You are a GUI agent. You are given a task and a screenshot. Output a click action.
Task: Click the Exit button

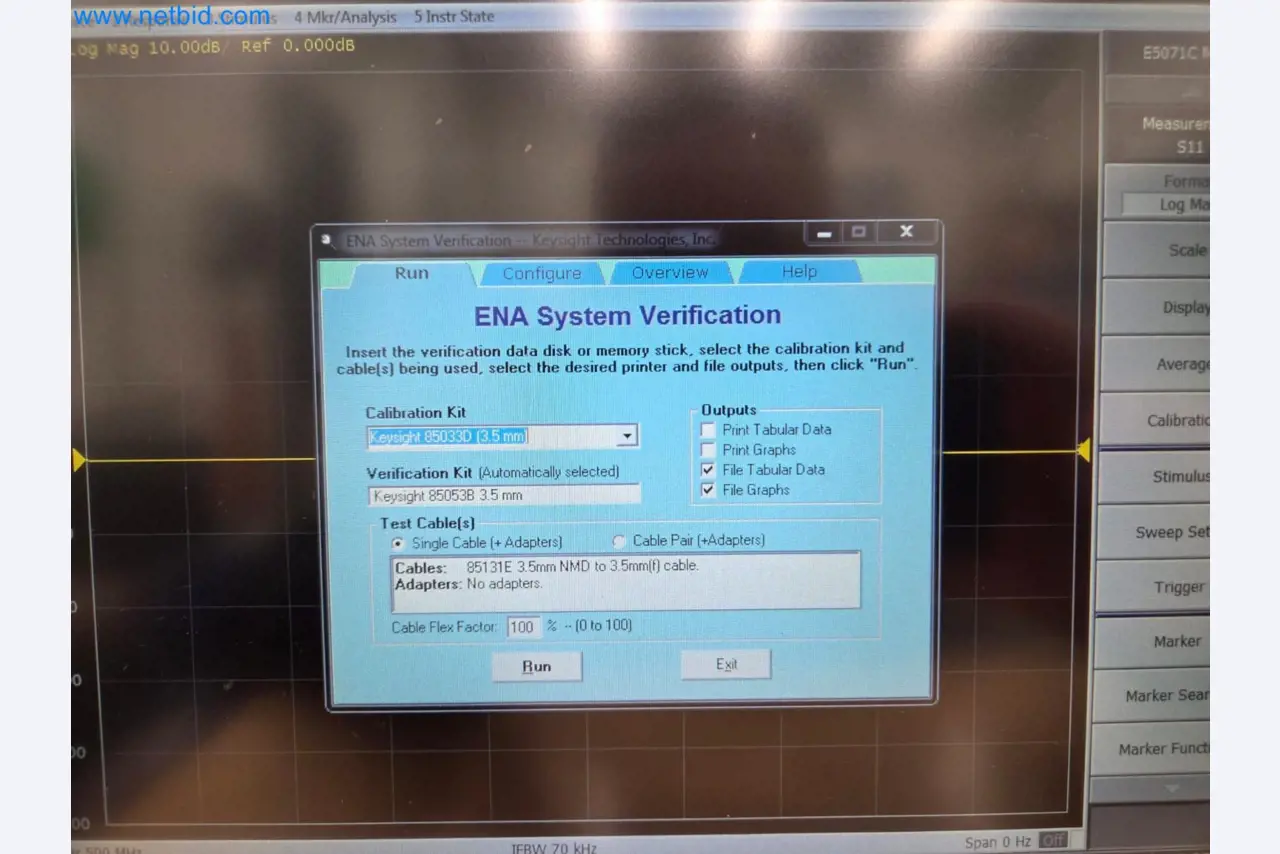click(x=726, y=665)
